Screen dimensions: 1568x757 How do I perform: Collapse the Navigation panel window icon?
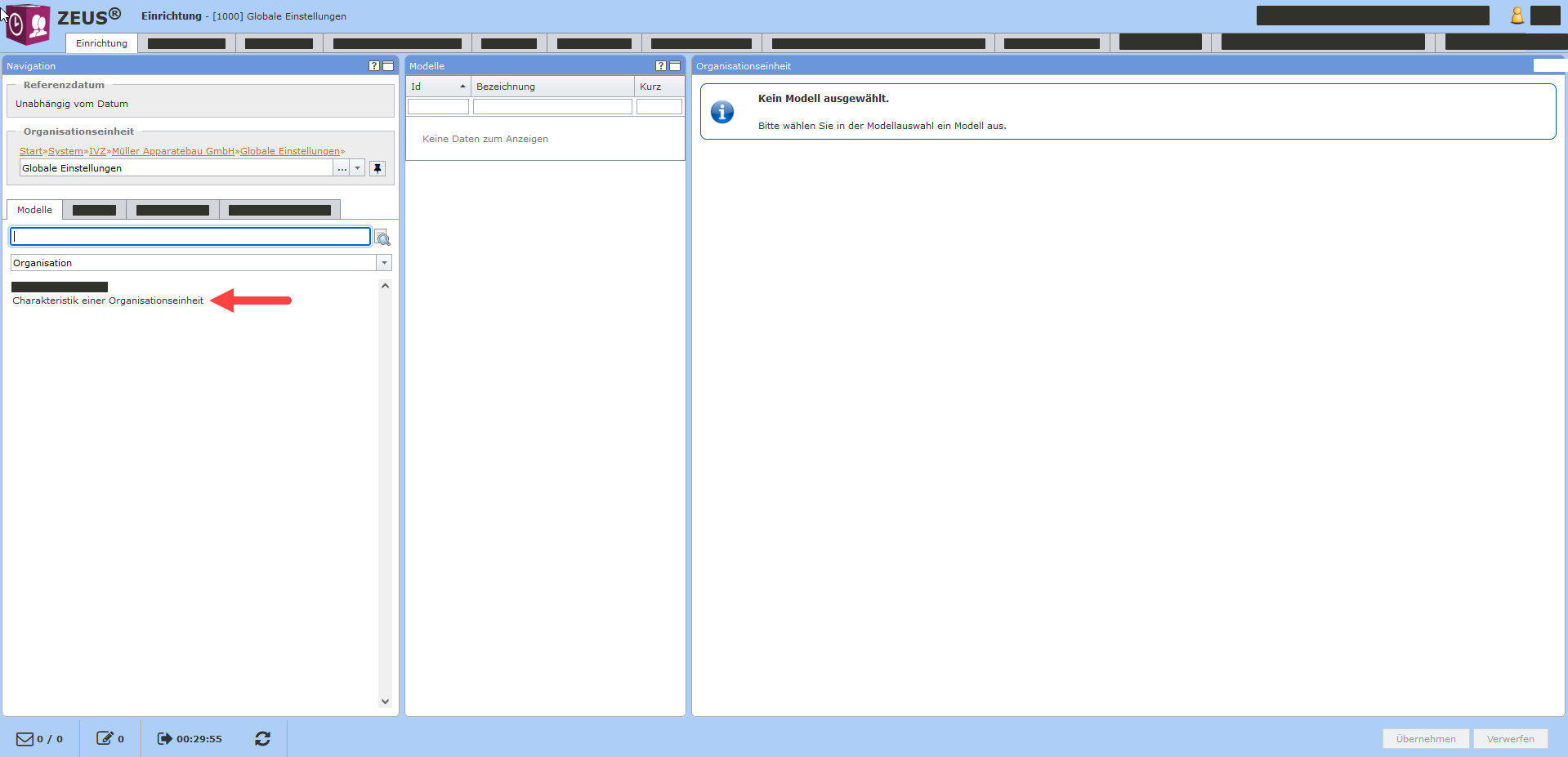388,66
